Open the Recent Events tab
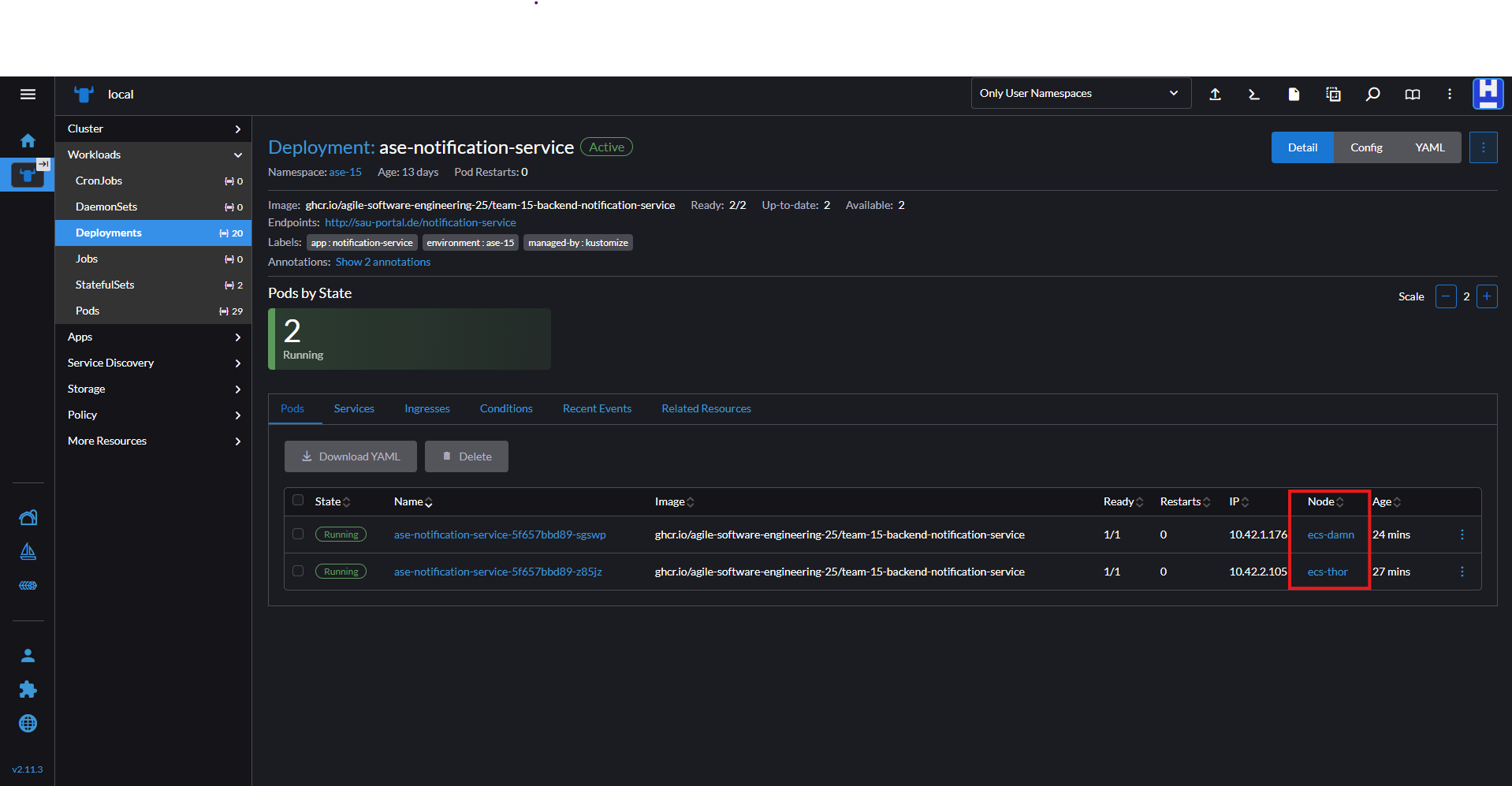The width and height of the screenshot is (1512, 786). coord(597,408)
